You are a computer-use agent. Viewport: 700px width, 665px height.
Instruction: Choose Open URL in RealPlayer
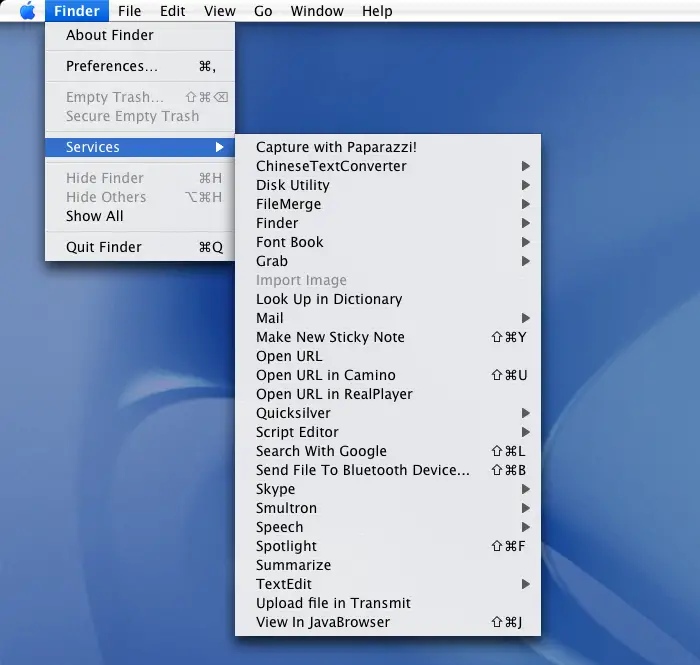[388, 394]
